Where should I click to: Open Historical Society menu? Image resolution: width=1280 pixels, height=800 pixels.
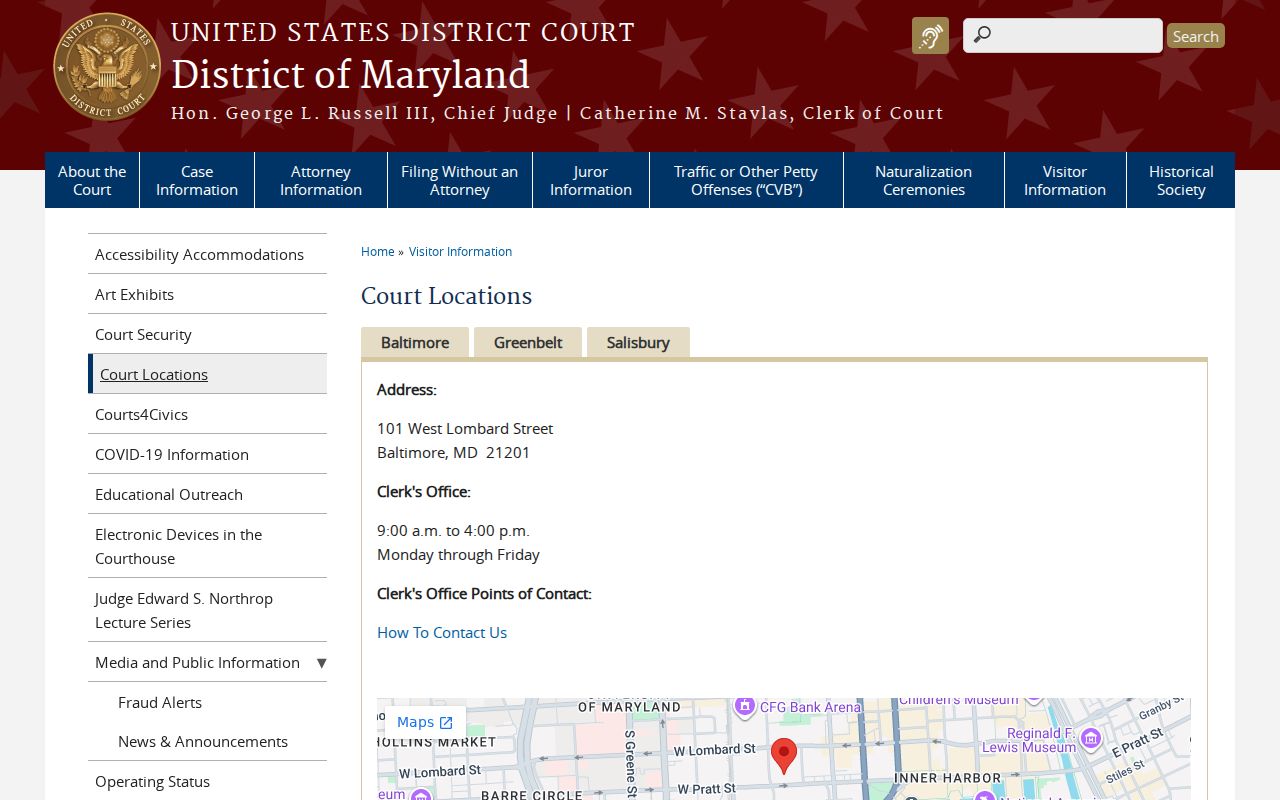[1181, 180]
